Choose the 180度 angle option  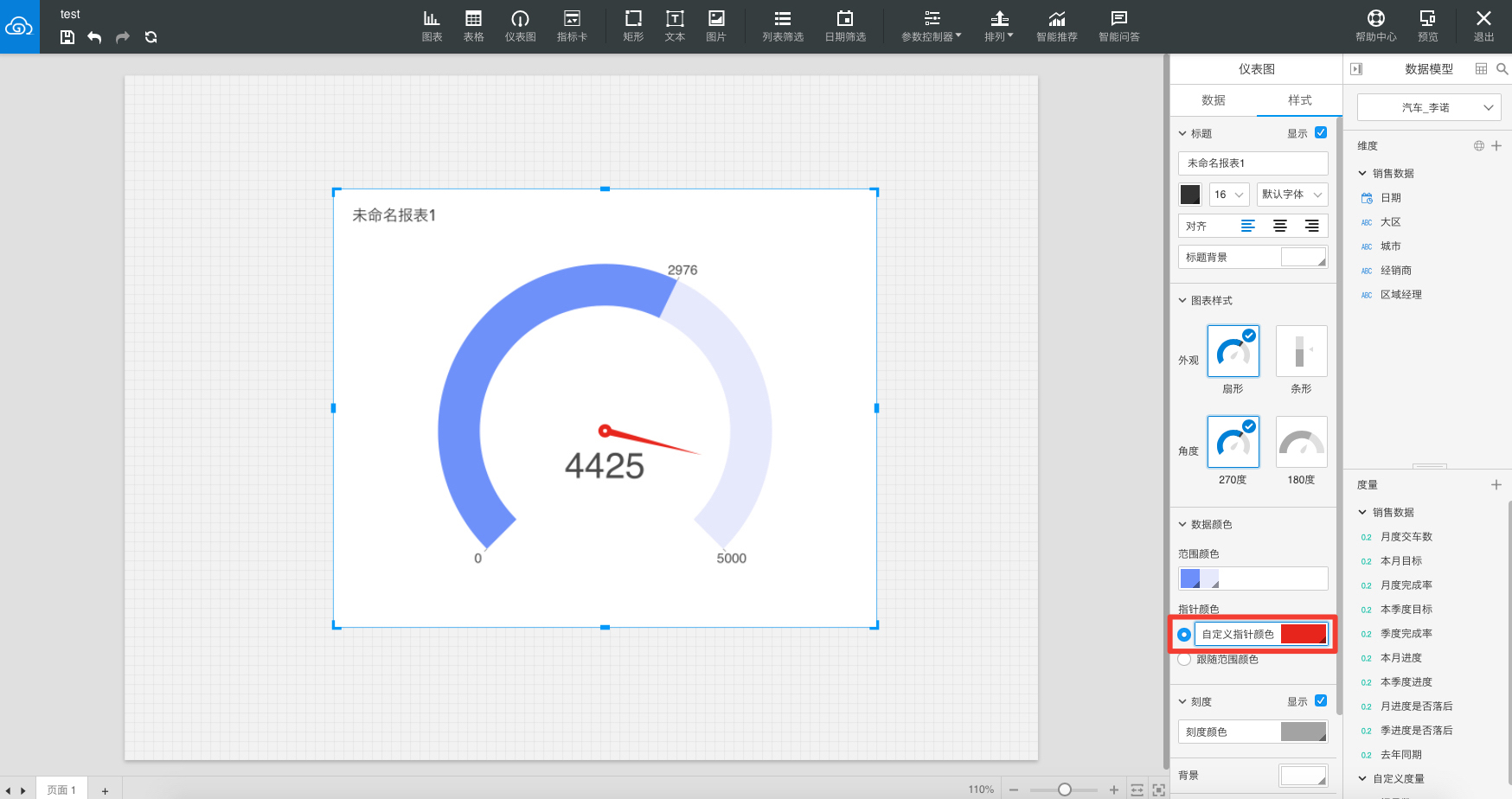tap(1302, 442)
